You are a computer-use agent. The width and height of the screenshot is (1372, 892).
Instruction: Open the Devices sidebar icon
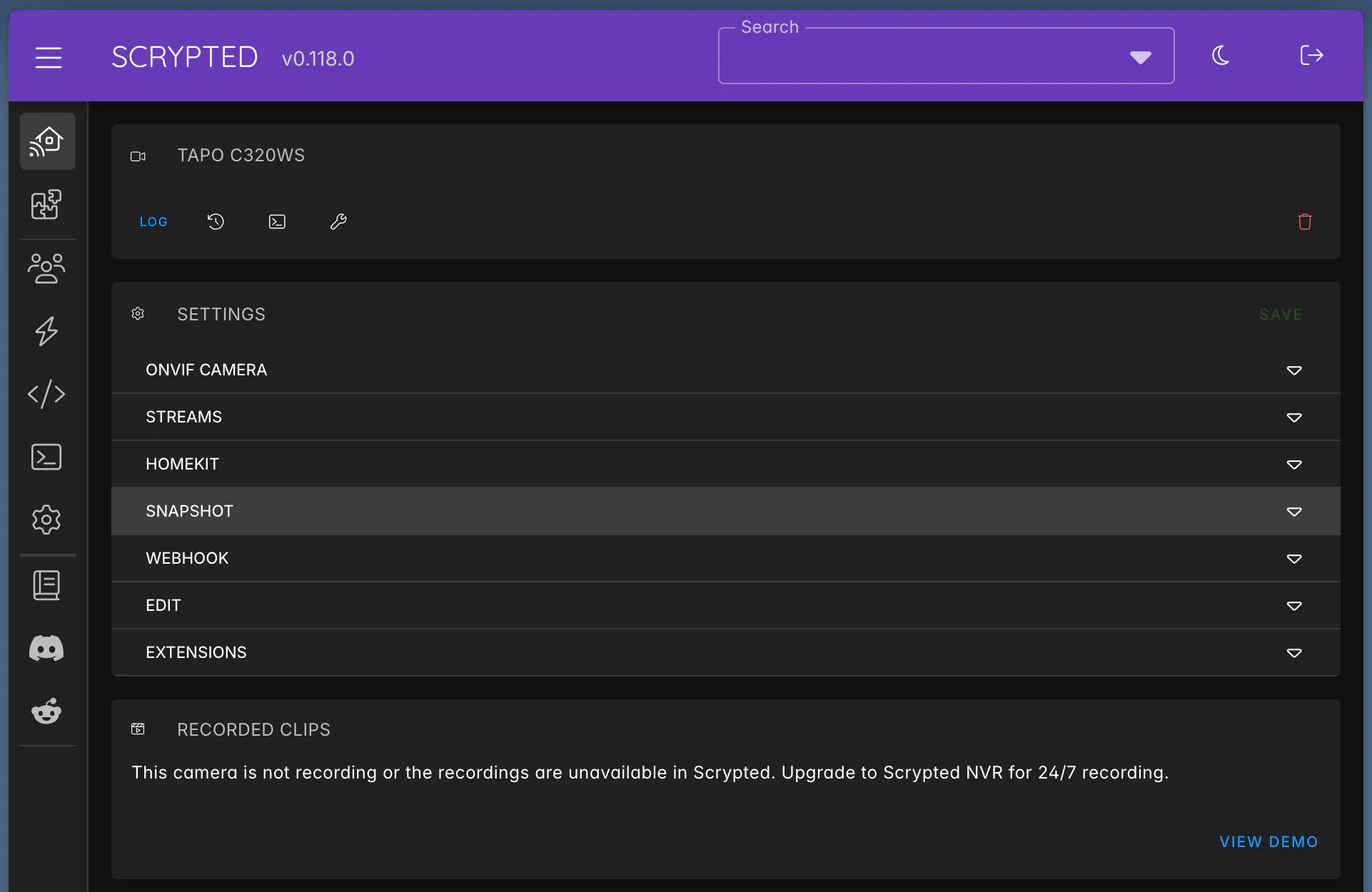pos(47,141)
